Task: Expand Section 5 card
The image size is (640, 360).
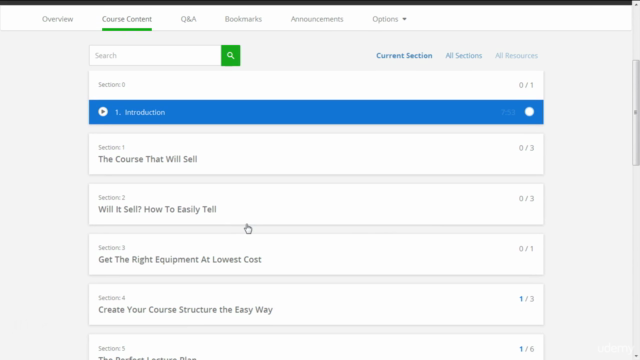Action: pos(316,347)
